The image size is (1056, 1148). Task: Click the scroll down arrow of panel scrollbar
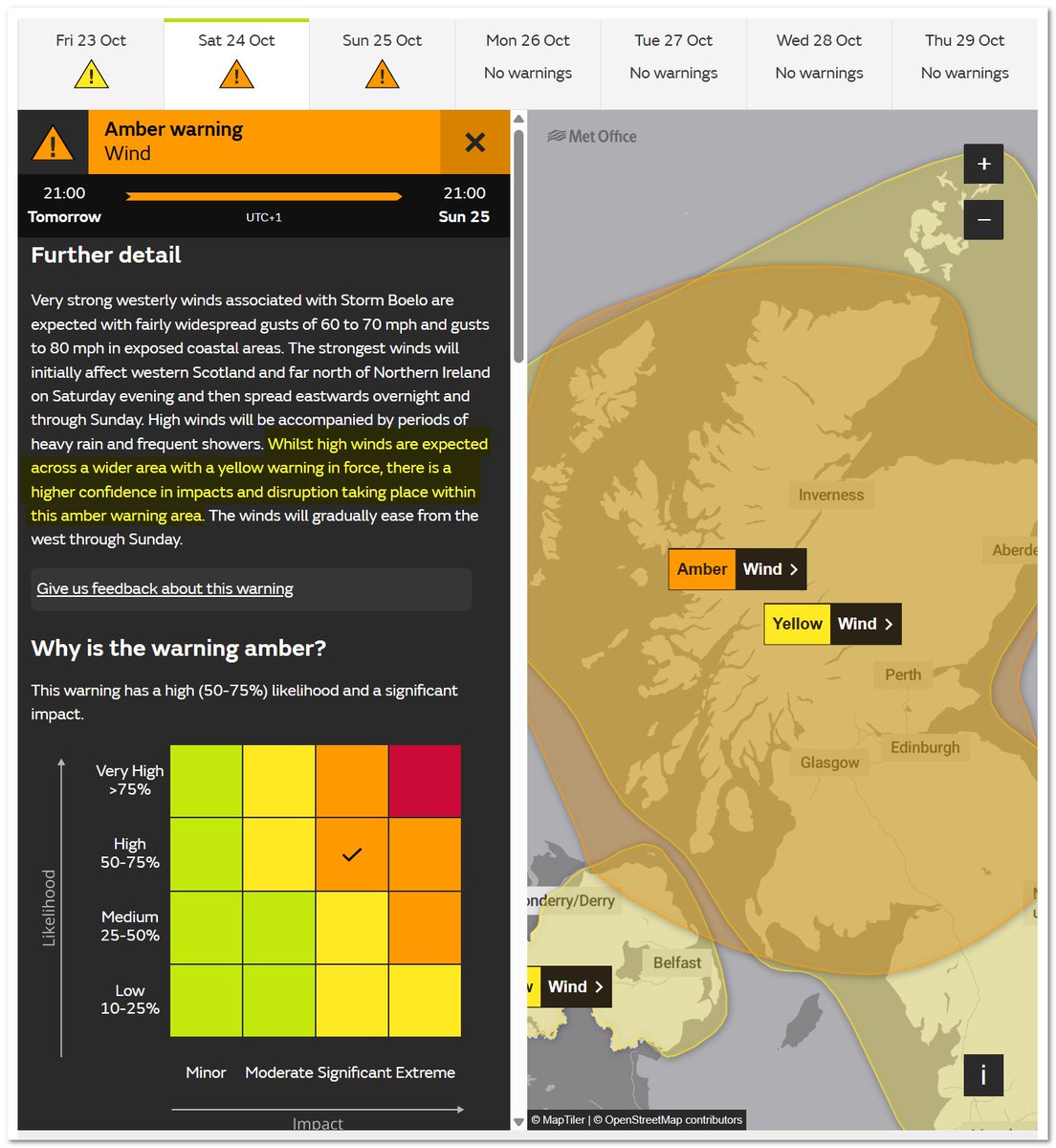(518, 1122)
